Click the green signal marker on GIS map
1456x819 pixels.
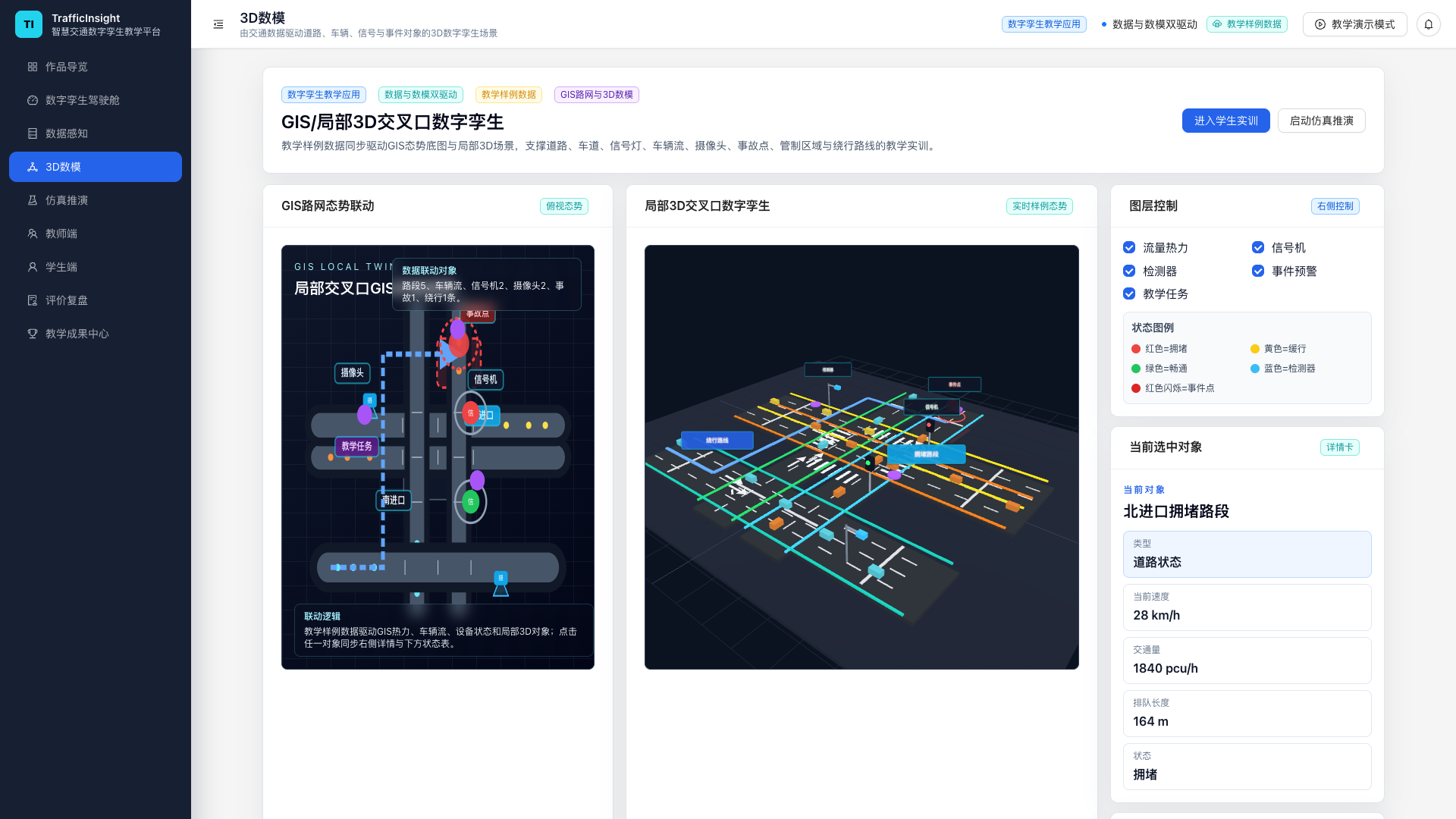pyautogui.click(x=470, y=501)
